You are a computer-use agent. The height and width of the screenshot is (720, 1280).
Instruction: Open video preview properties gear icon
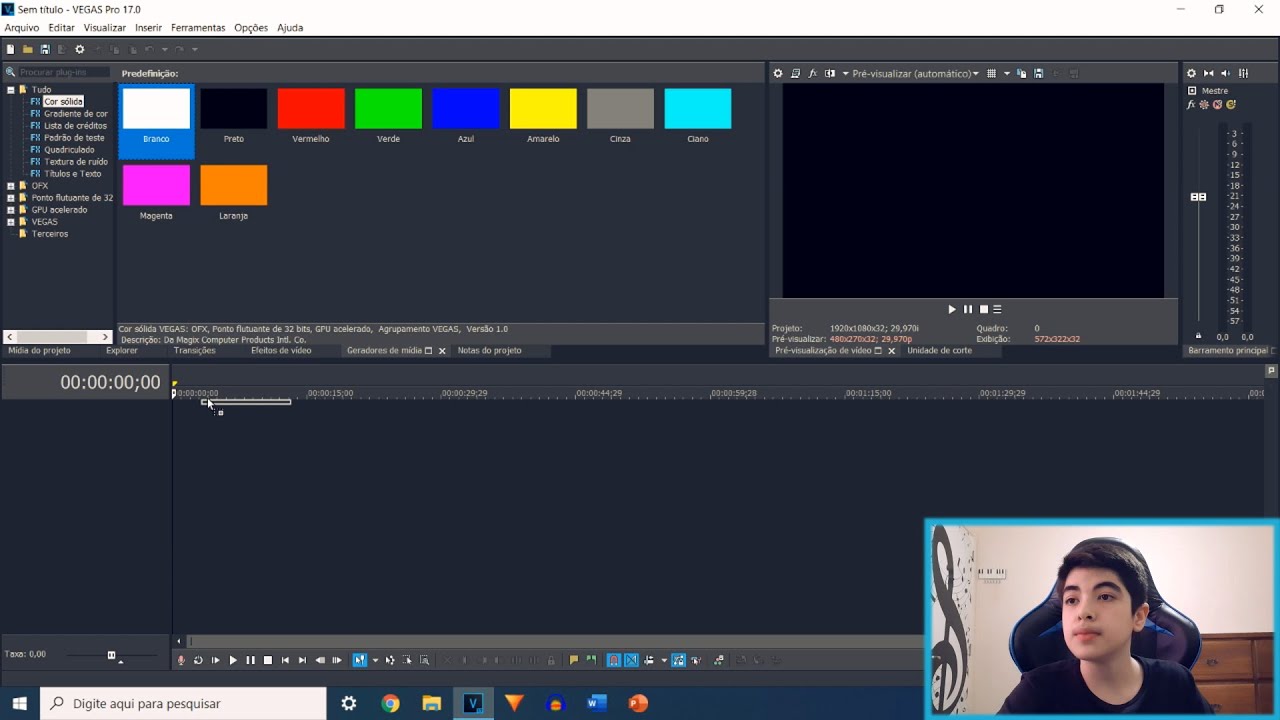(778, 73)
